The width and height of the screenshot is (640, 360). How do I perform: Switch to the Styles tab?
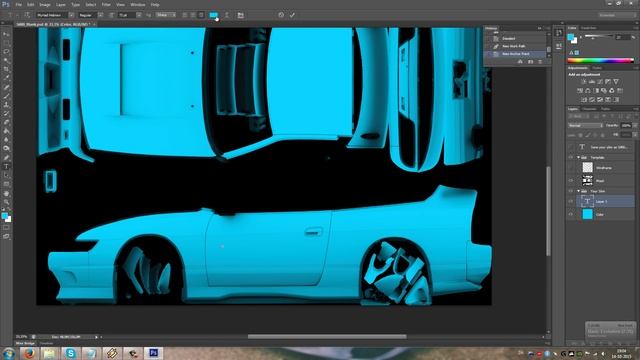pyautogui.click(x=597, y=68)
